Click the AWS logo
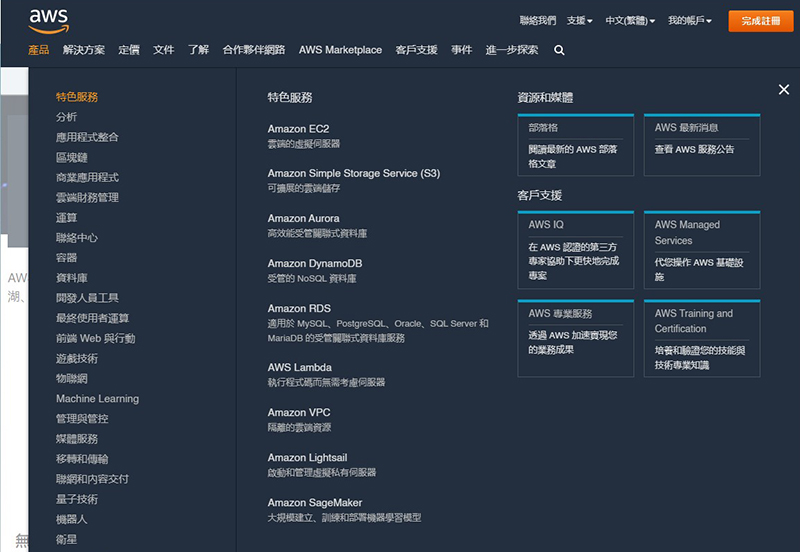The height and width of the screenshot is (552, 800). [x=49, y=21]
